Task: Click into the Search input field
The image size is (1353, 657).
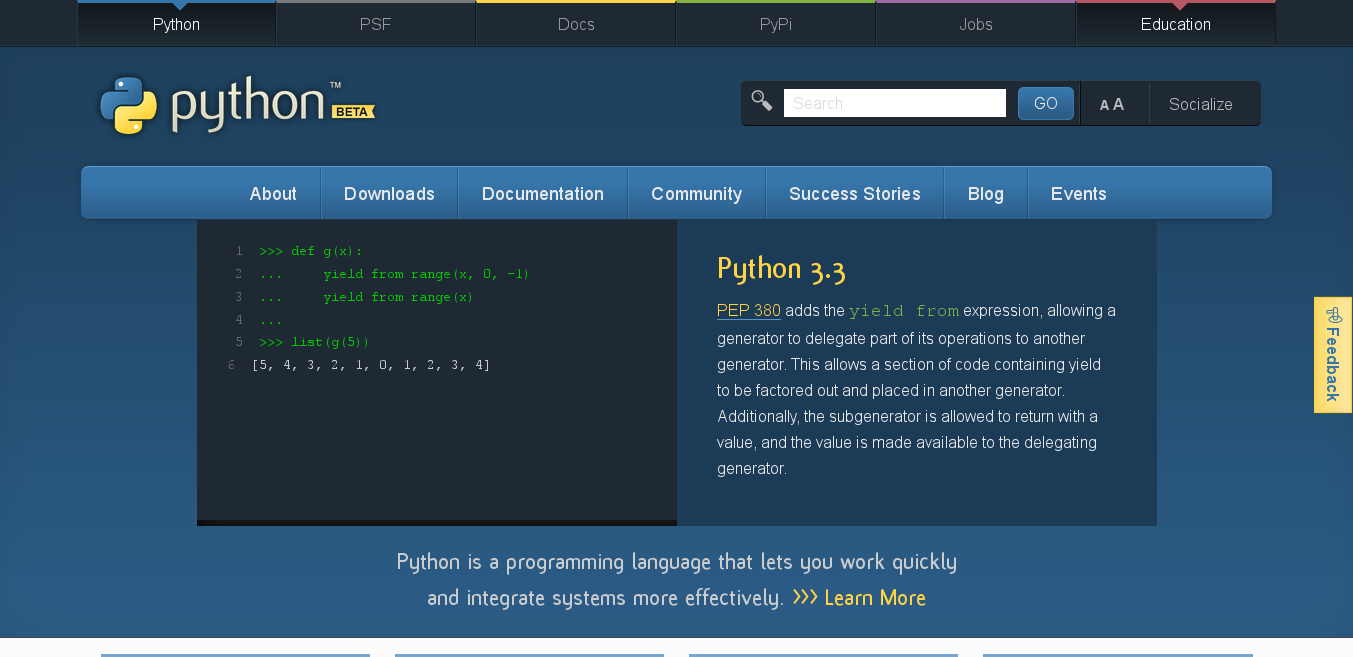Action: [x=895, y=103]
